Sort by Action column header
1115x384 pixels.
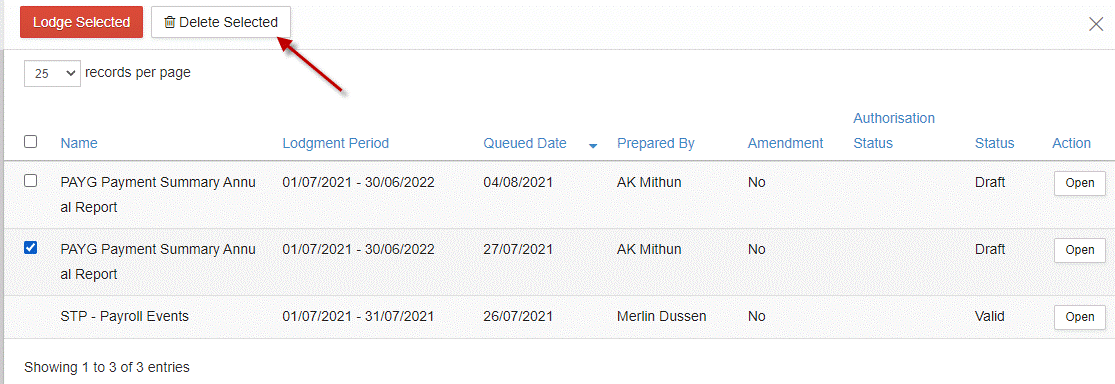[1071, 143]
